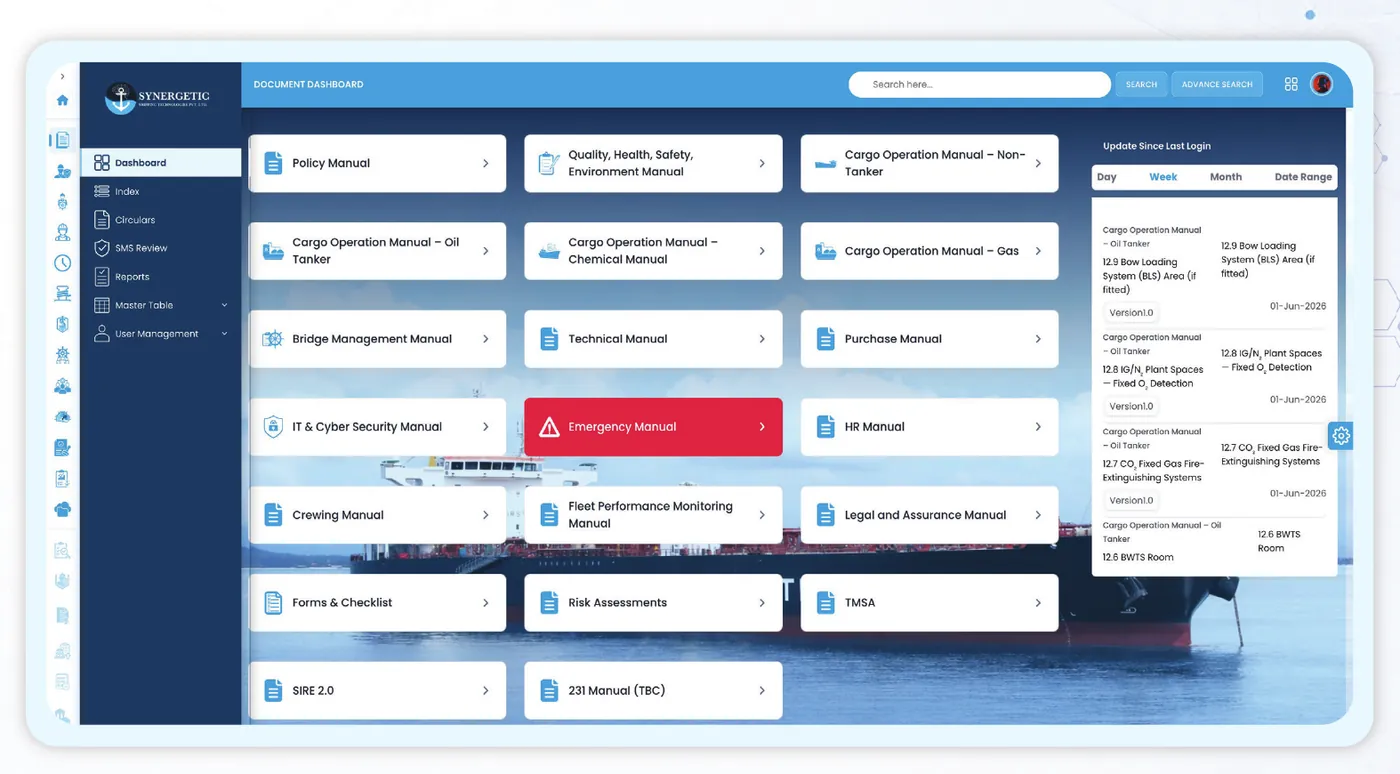This screenshot has width=1400, height=774.
Task: Click the arrow on Technical Manual card
Action: 762,339
